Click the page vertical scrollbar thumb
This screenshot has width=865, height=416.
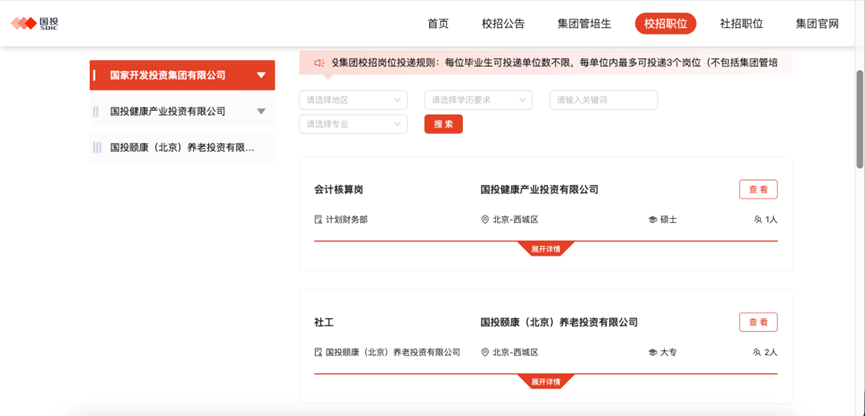click(859, 118)
